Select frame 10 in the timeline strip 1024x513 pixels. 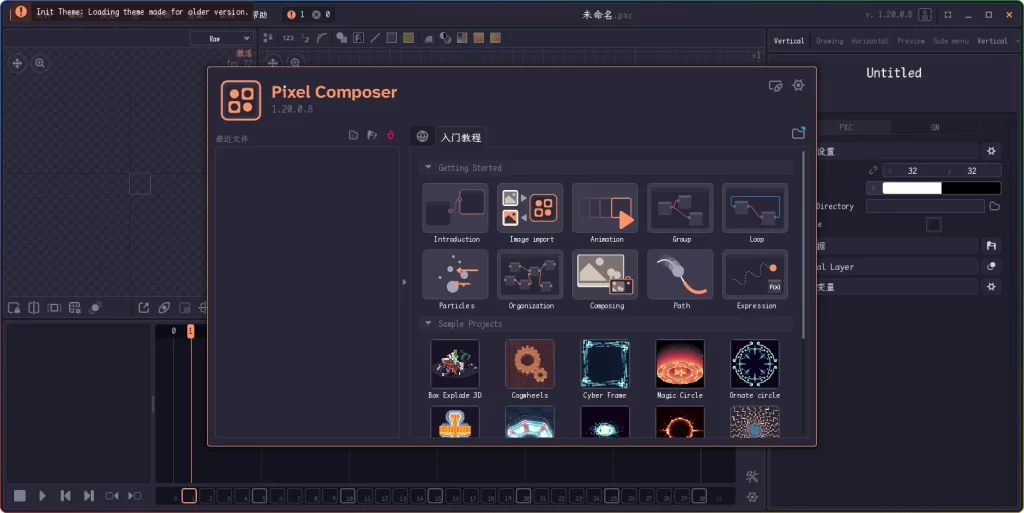point(347,496)
